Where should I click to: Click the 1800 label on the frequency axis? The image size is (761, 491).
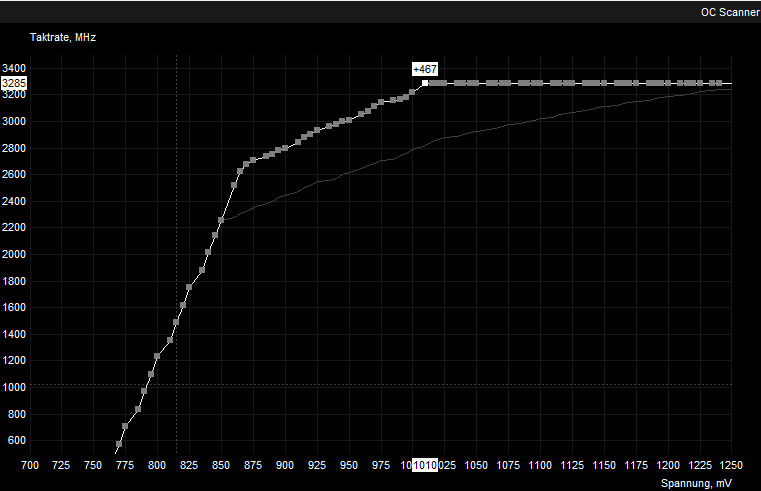click(14, 281)
